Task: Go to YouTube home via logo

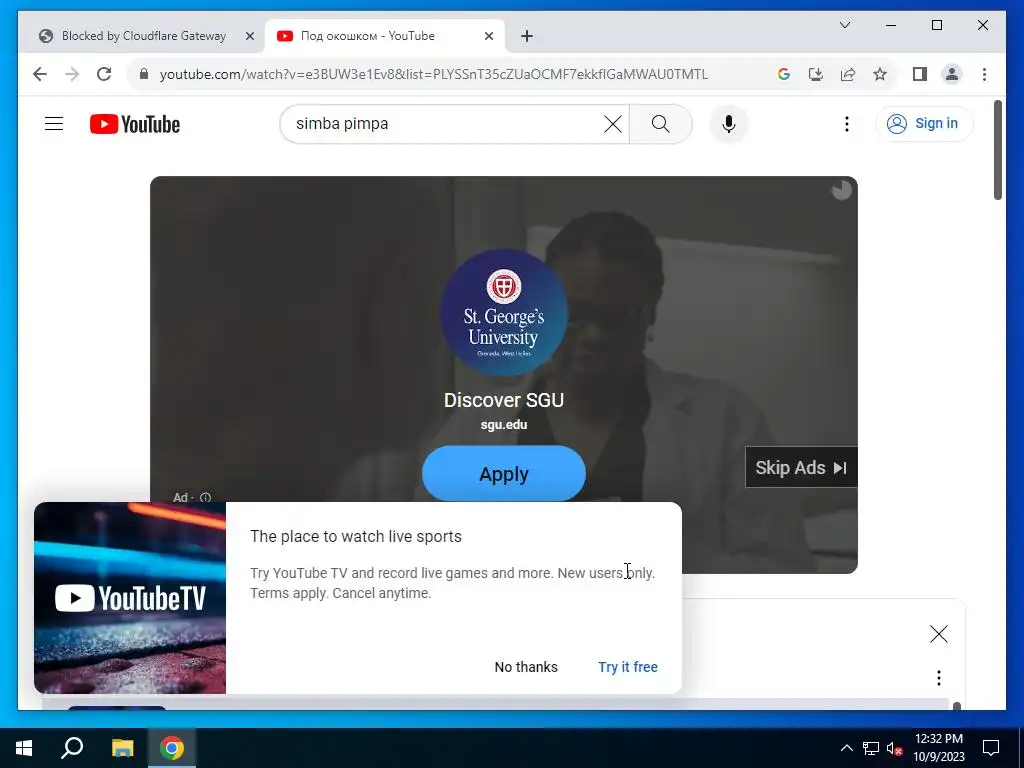Action: (x=135, y=124)
